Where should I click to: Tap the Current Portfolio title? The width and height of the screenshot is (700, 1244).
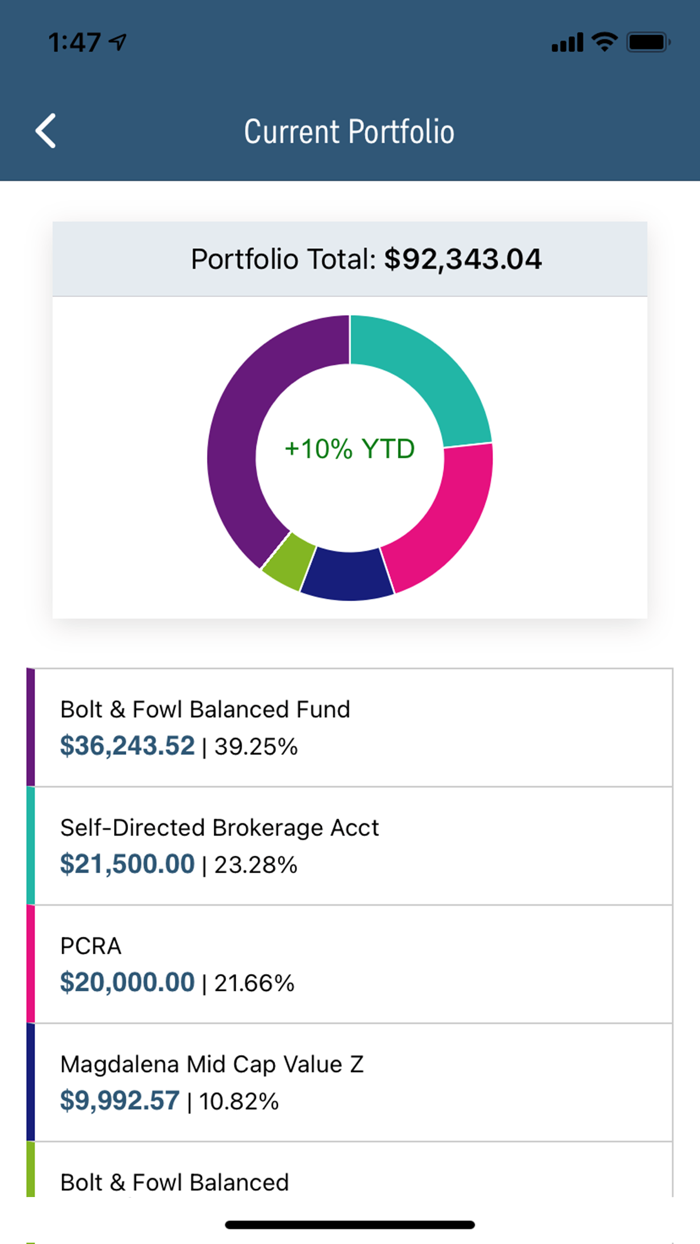coord(349,132)
